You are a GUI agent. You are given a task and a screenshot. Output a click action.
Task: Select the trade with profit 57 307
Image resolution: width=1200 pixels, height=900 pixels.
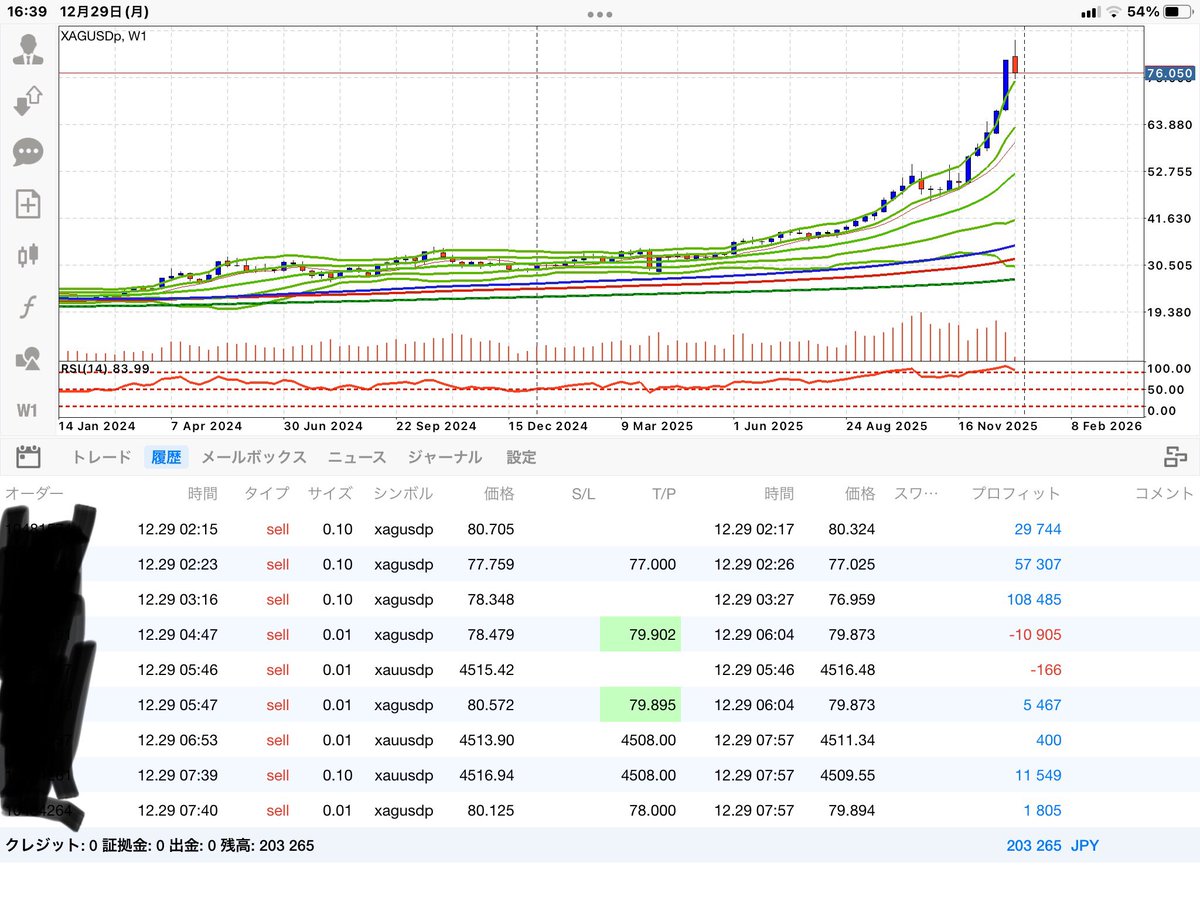tap(600, 564)
